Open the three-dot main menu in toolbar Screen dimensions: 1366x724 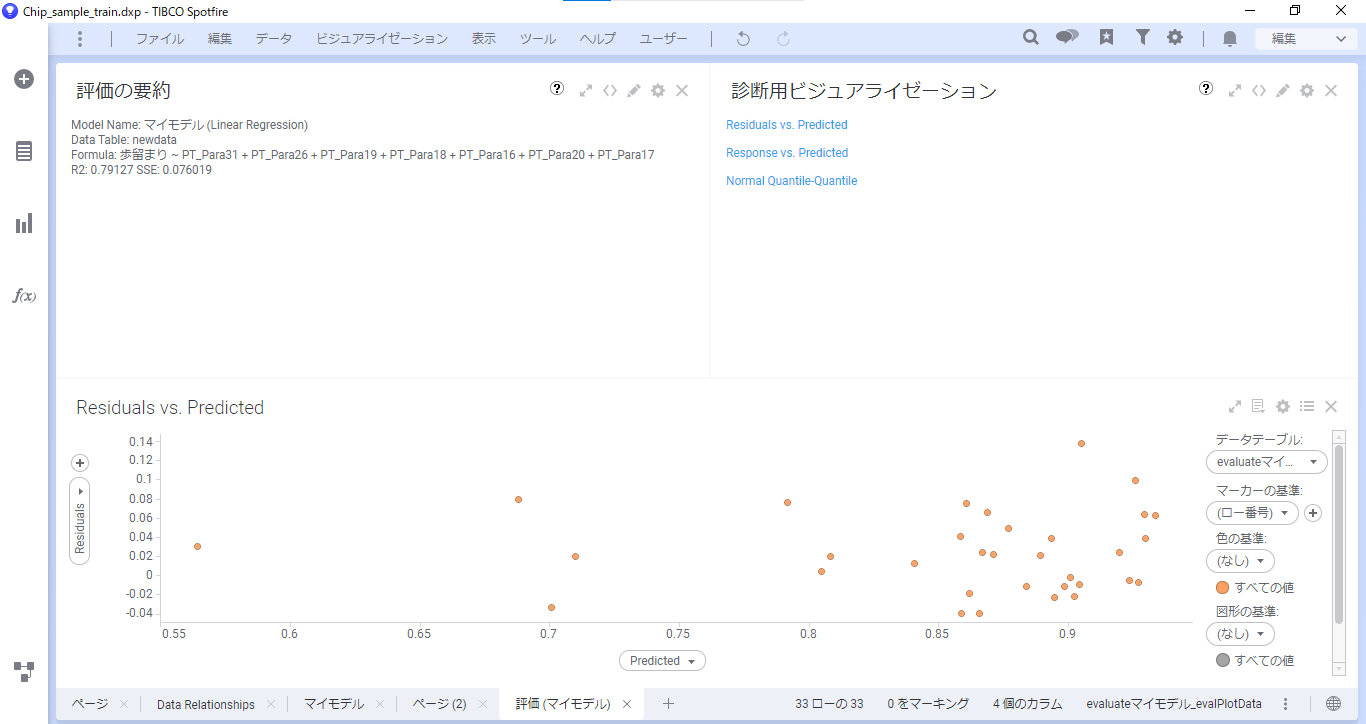(x=80, y=39)
